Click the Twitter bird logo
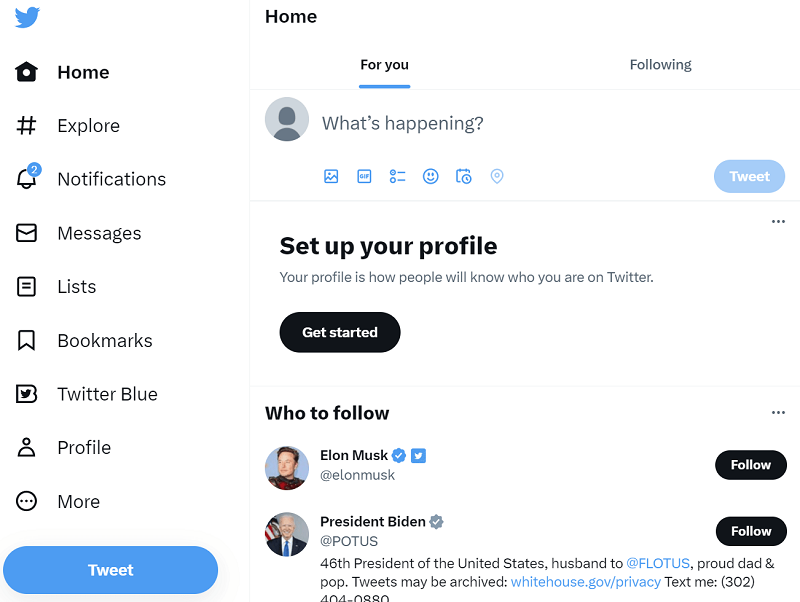Viewport: 800px width, 602px height. click(x=27, y=17)
